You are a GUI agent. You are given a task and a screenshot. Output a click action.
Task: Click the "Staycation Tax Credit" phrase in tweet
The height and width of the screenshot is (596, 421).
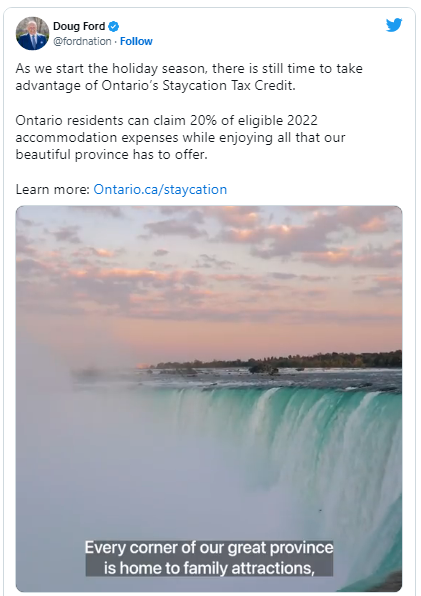[x=228, y=86]
